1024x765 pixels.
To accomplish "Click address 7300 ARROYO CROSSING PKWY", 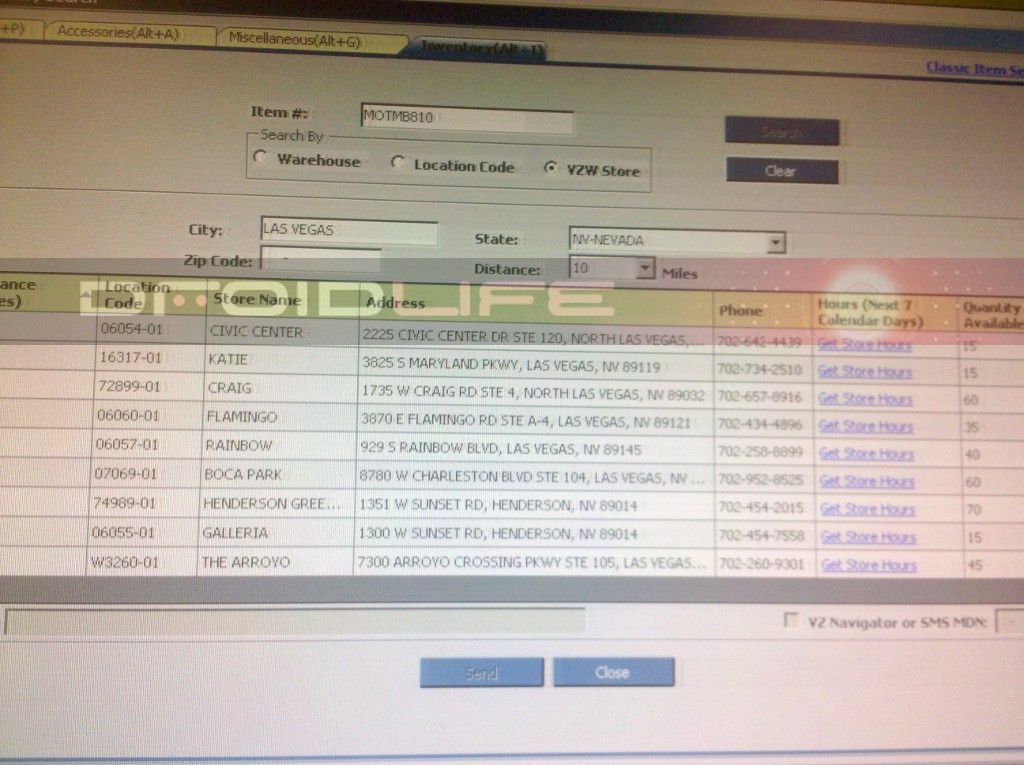I will pyautogui.click(x=531, y=562).
